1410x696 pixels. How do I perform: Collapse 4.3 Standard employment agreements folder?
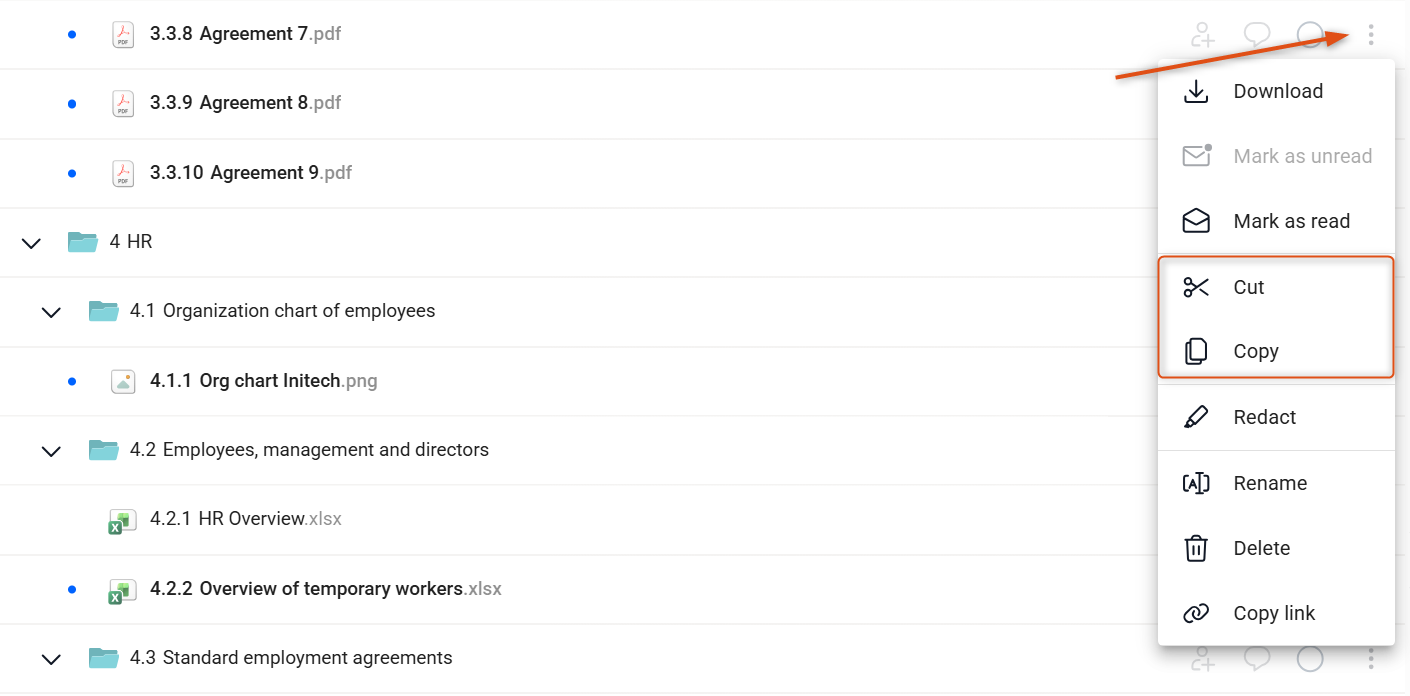click(51, 659)
